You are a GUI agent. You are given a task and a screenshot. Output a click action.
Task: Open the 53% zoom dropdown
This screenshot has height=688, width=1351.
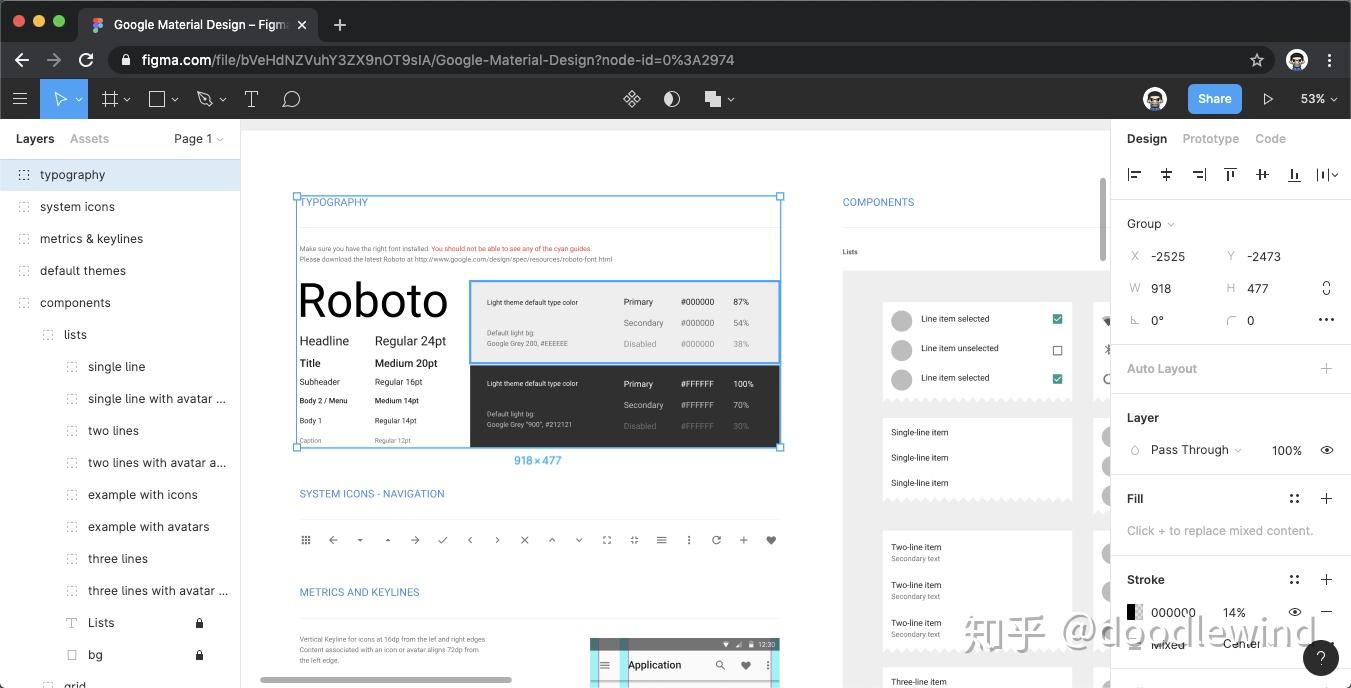pyautogui.click(x=1319, y=99)
